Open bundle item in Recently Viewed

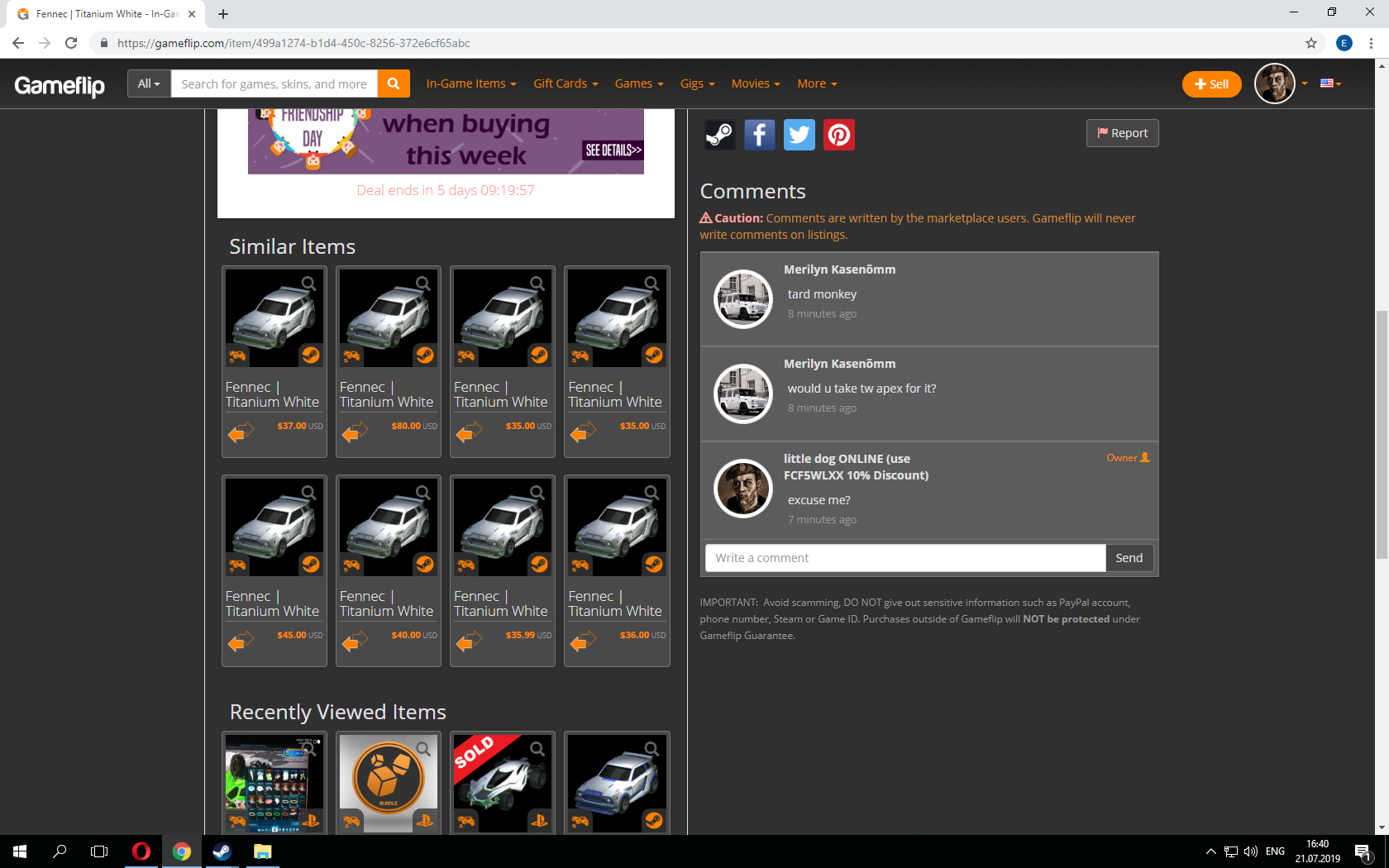coord(389,783)
